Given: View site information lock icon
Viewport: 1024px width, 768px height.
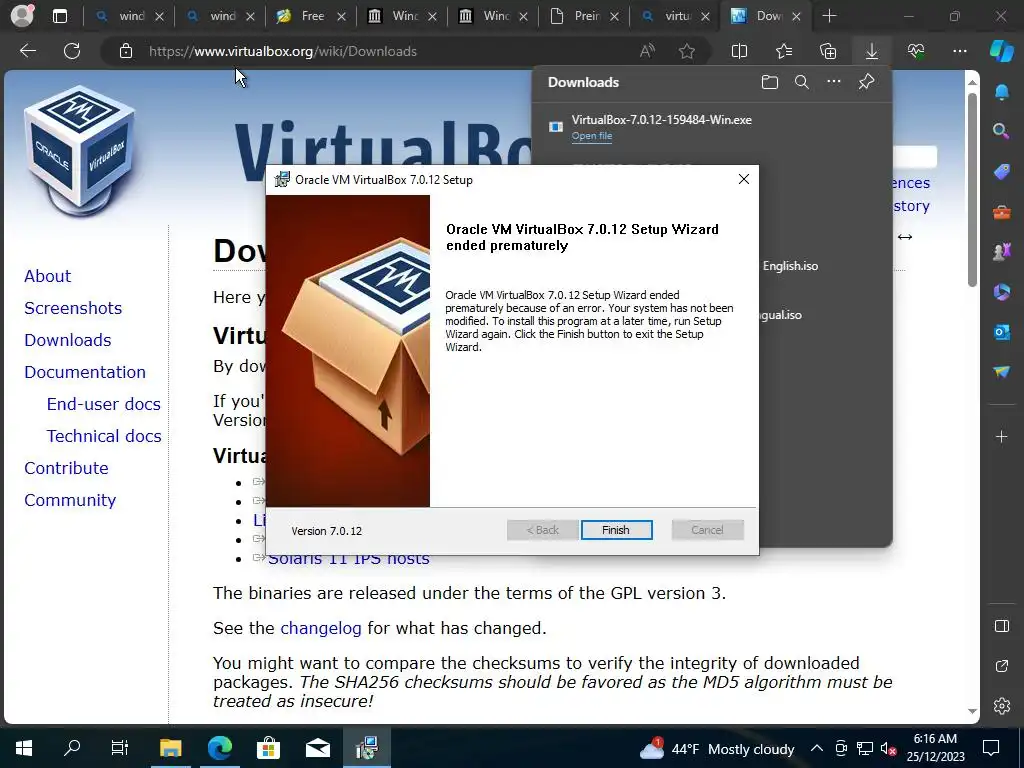Looking at the screenshot, I should pos(126,51).
